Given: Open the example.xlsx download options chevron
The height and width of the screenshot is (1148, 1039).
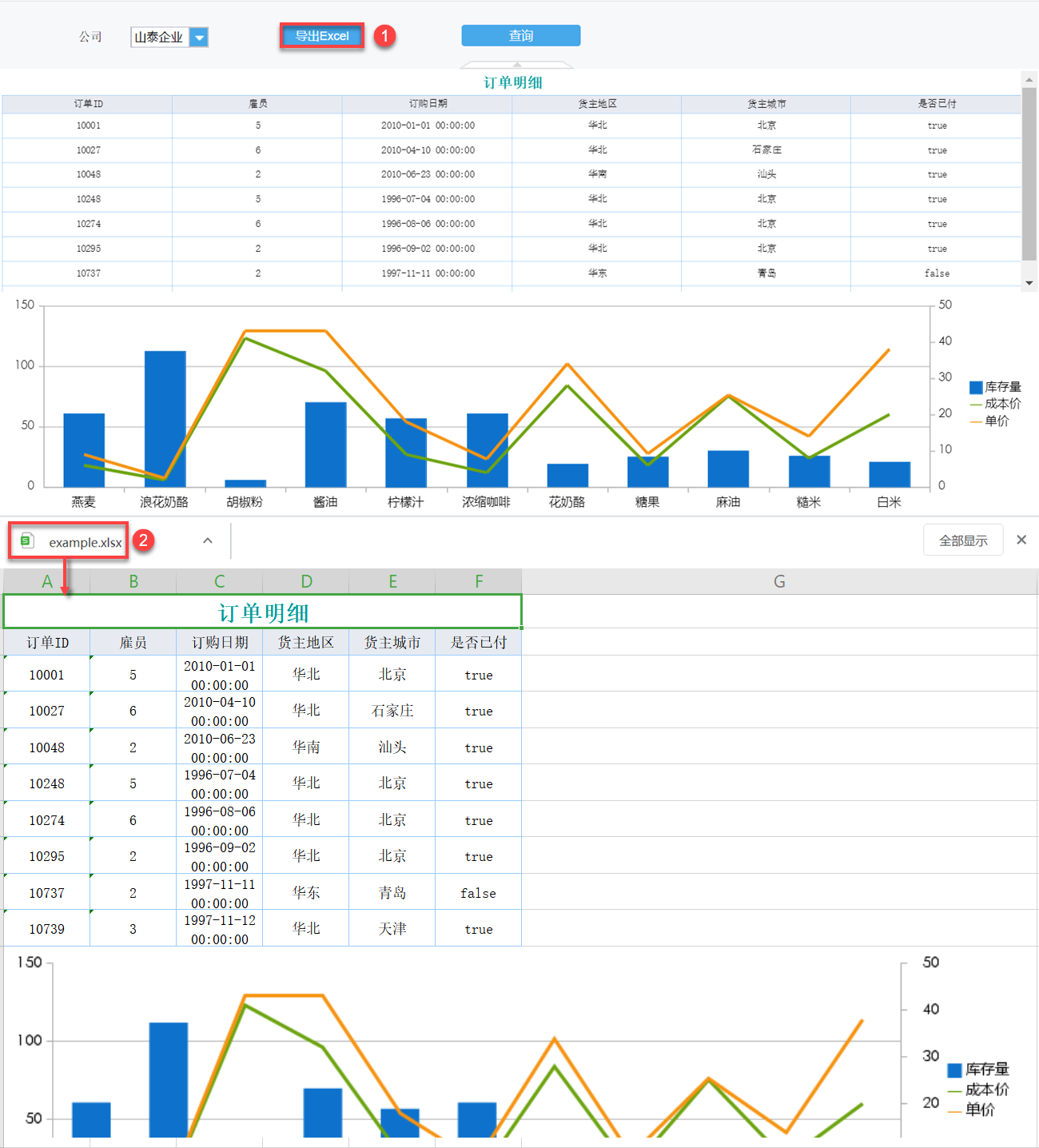Looking at the screenshot, I should tap(208, 540).
